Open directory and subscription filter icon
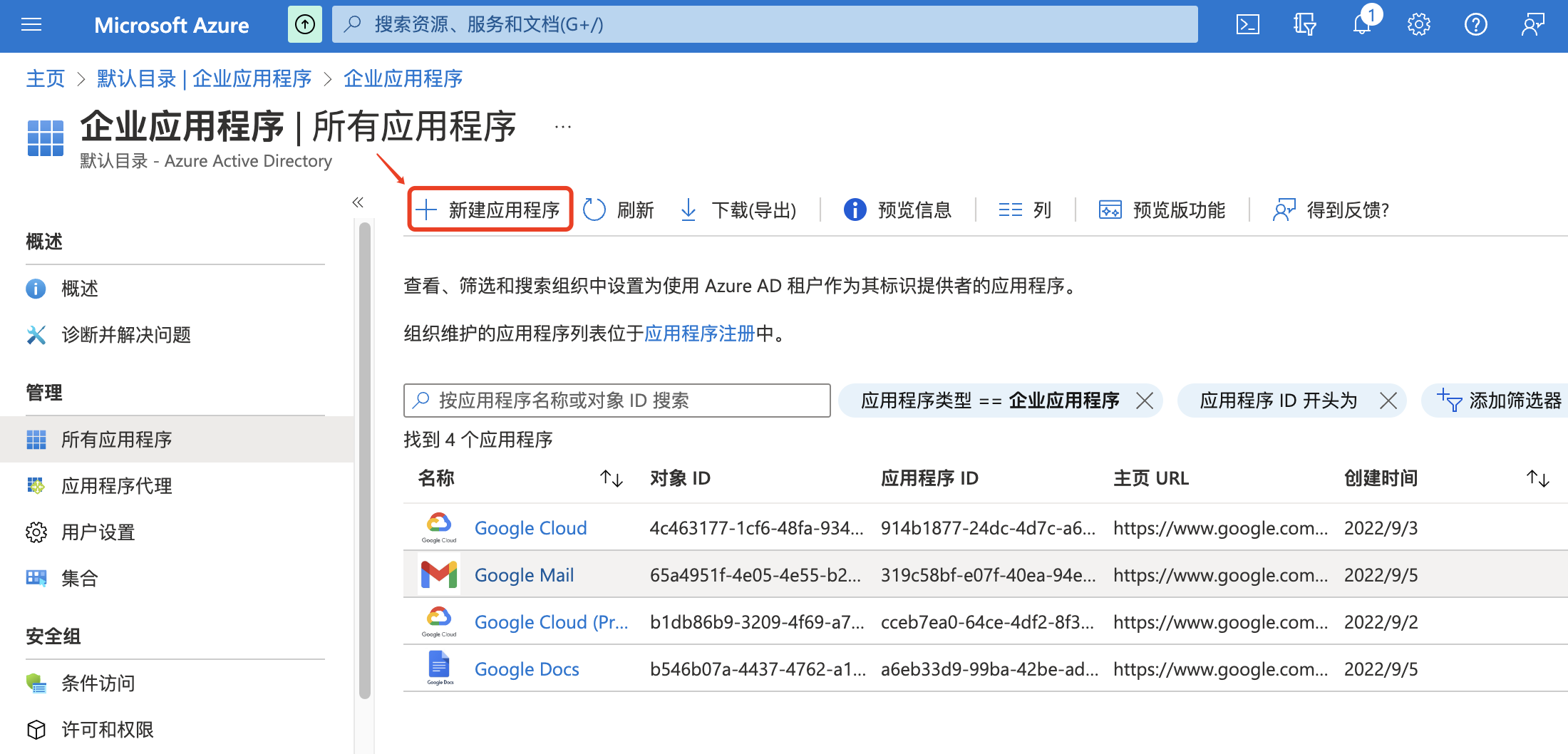 1304,25
